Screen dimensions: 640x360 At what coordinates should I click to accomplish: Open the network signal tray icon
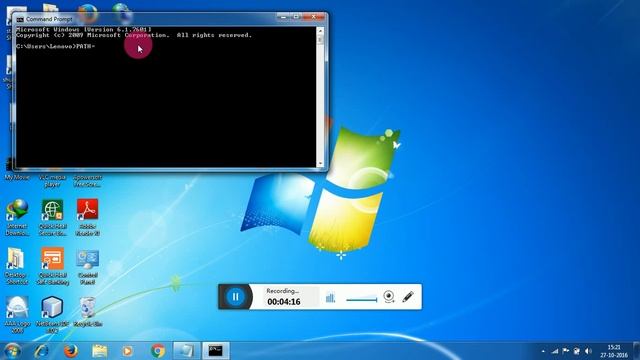pyautogui.click(x=554, y=351)
